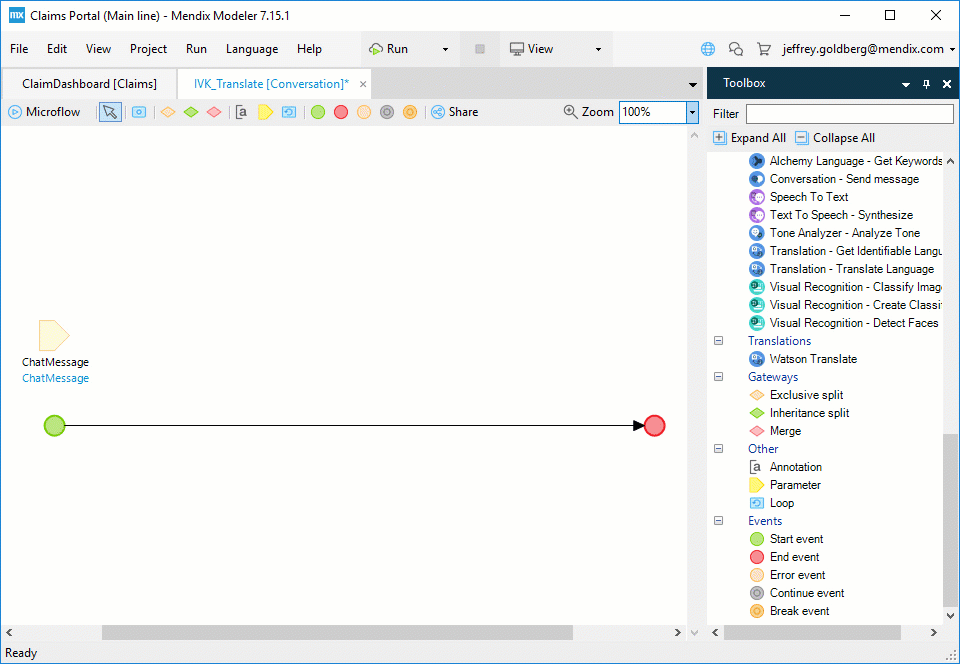960x664 pixels.
Task: Select the pointer selection tool
Action: pos(110,112)
